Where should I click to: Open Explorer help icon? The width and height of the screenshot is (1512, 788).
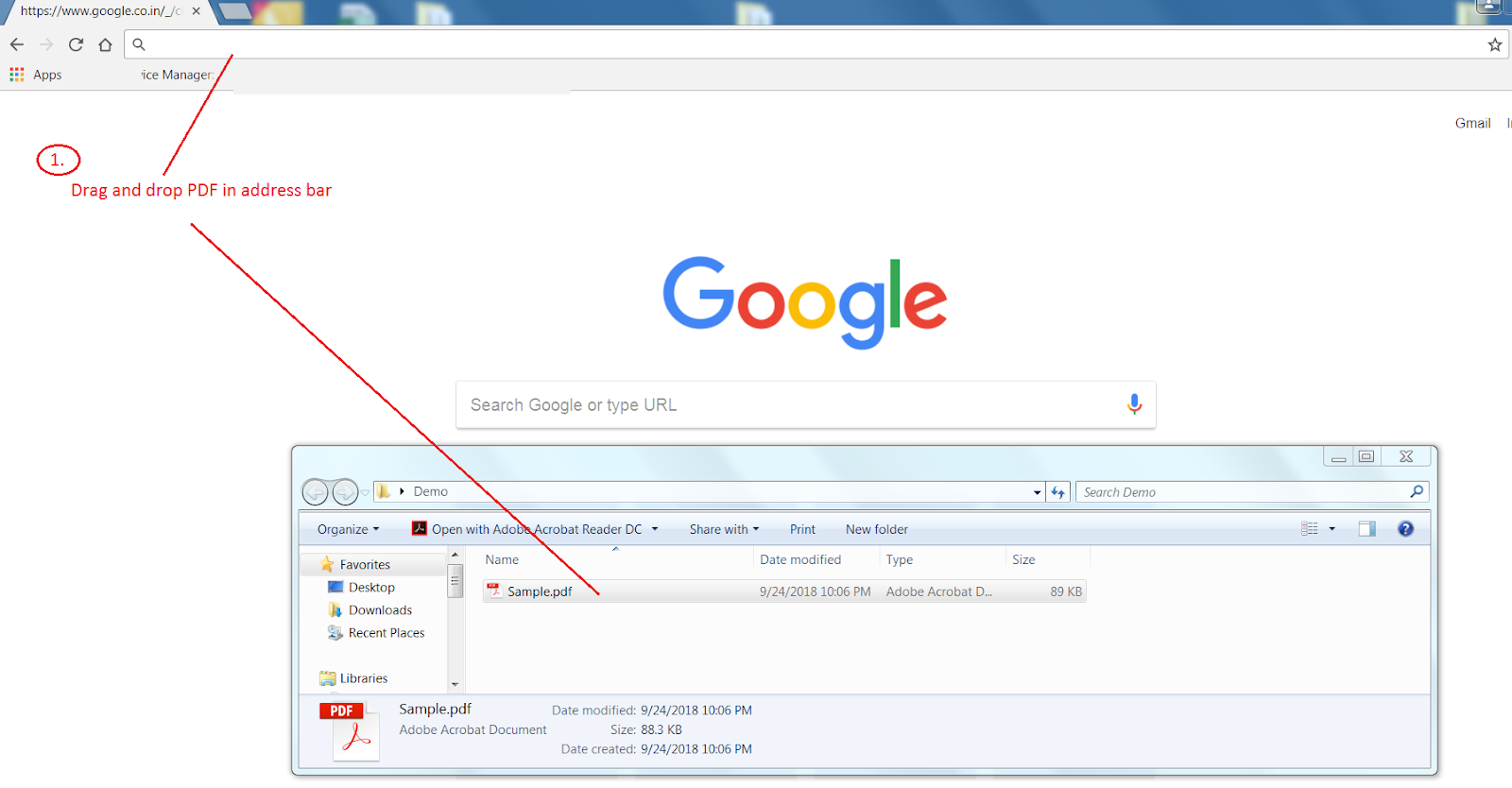click(x=1406, y=529)
